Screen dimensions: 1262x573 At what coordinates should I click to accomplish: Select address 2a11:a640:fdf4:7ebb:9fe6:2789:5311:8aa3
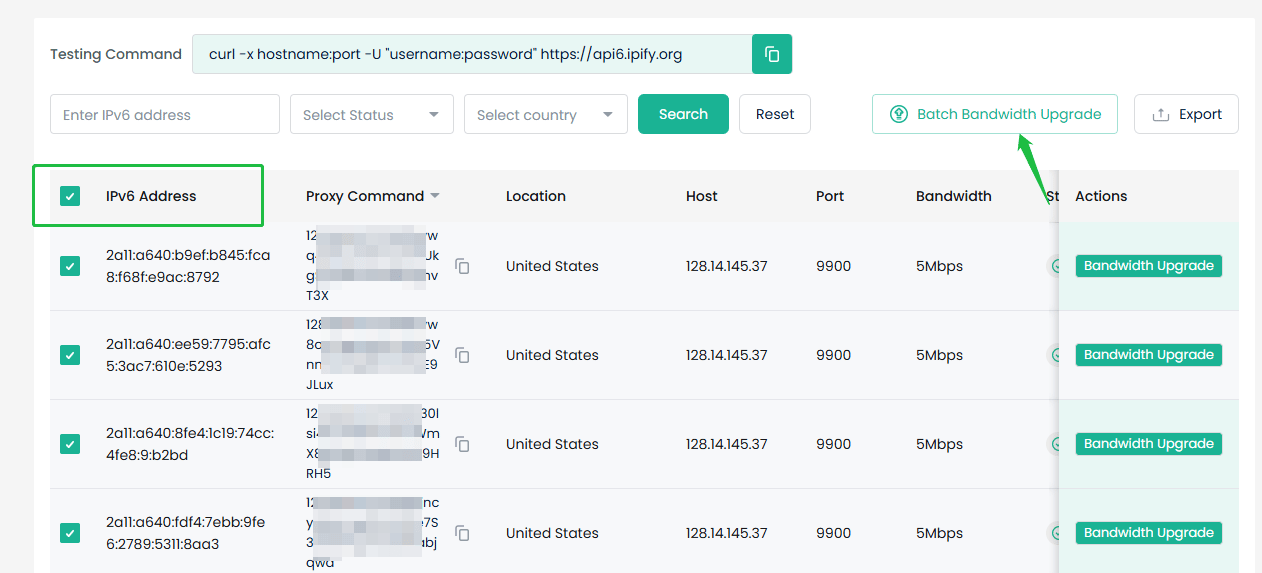(186, 533)
